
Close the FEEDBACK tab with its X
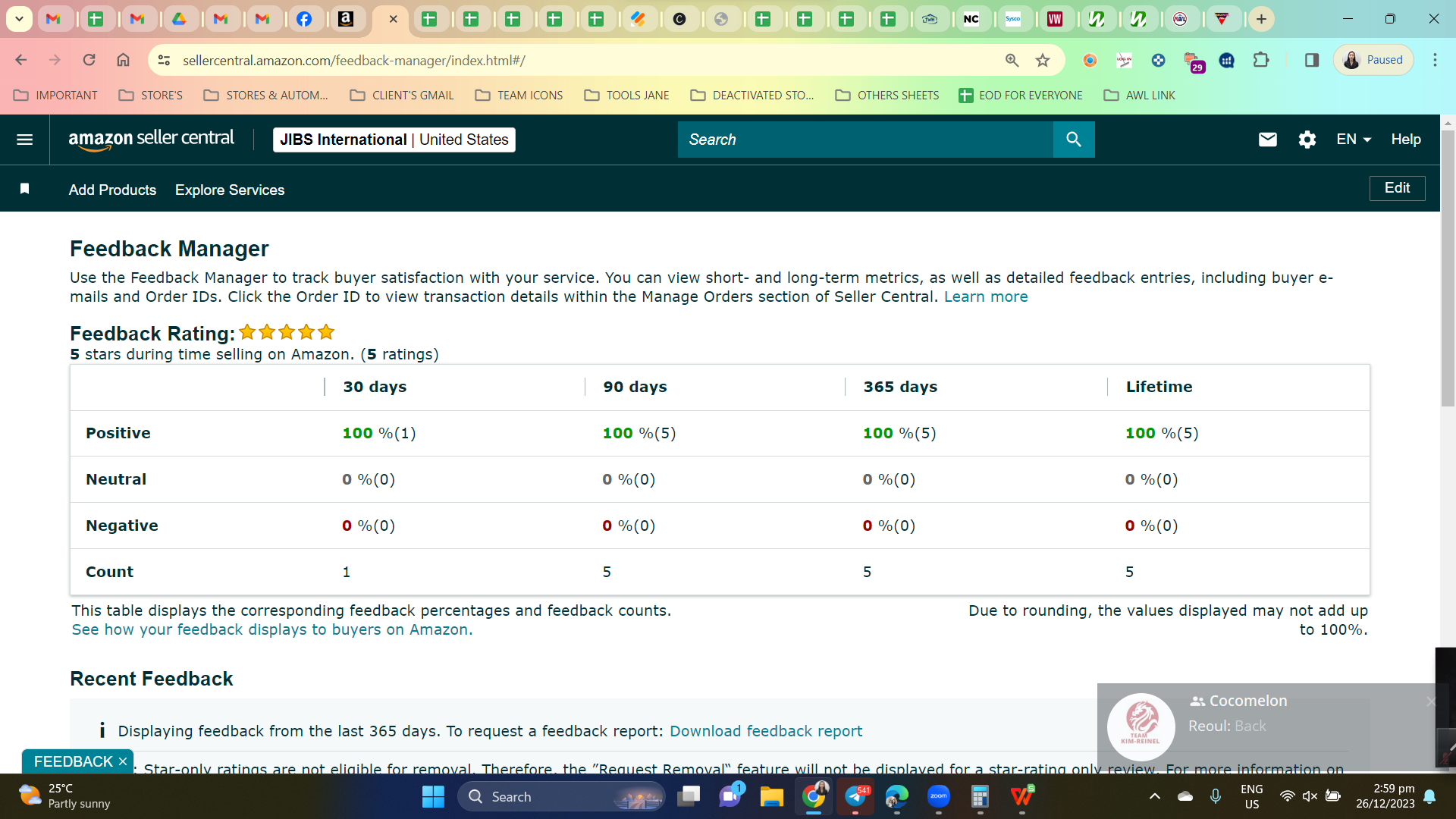pos(123,761)
